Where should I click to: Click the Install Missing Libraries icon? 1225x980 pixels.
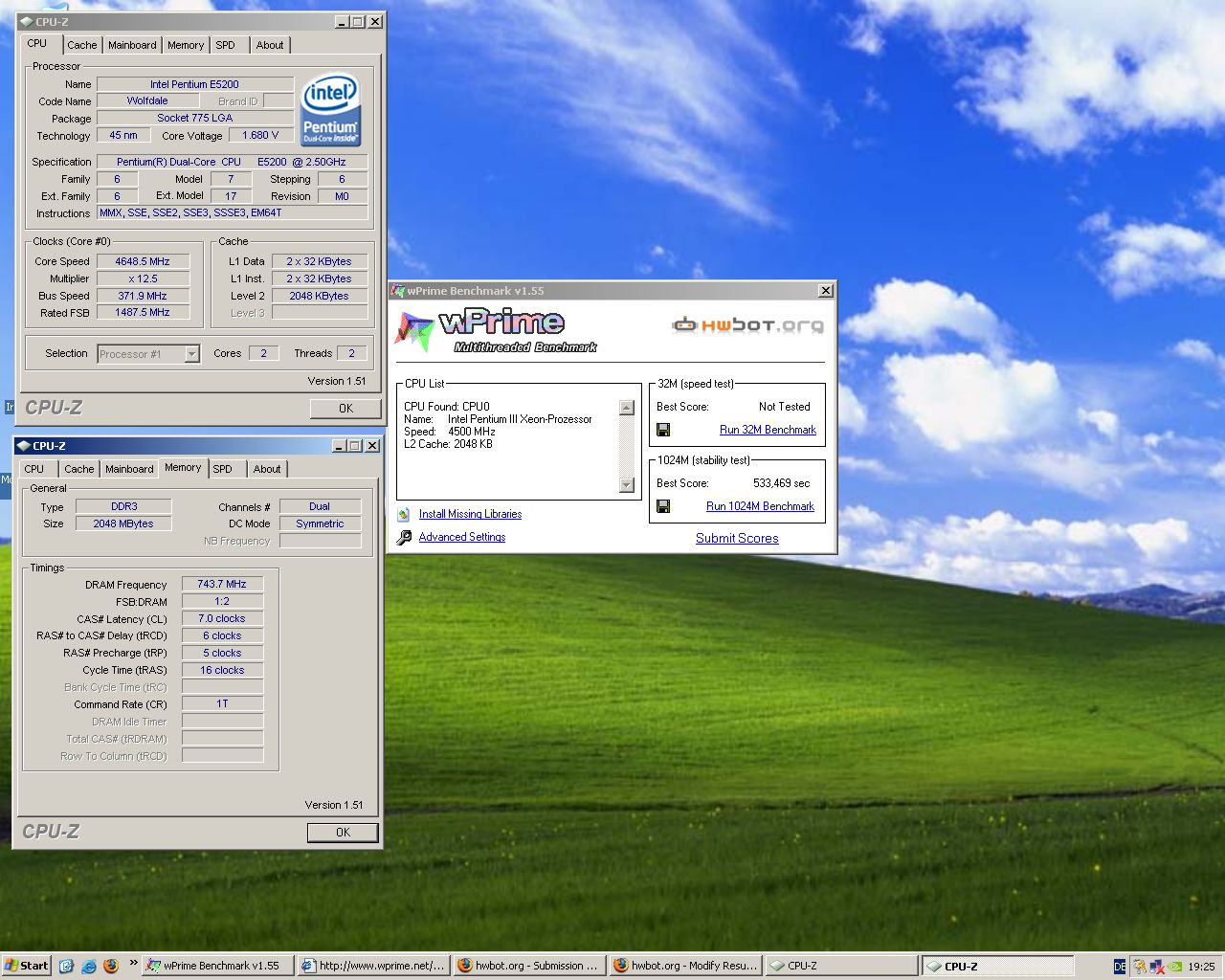pos(404,514)
